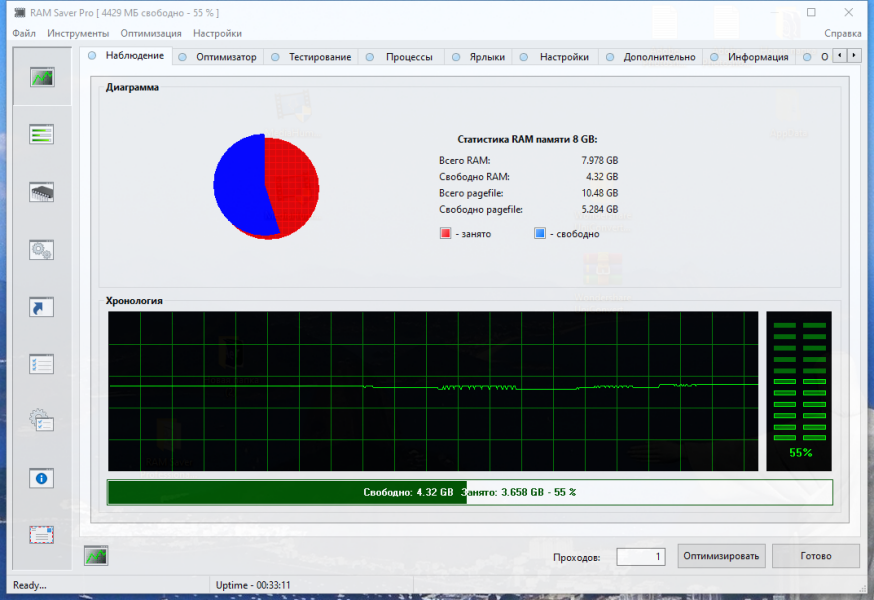Image resolution: width=874 pixels, height=600 pixels.
Task: Open the Оптимизация menu
Action: pos(151,33)
